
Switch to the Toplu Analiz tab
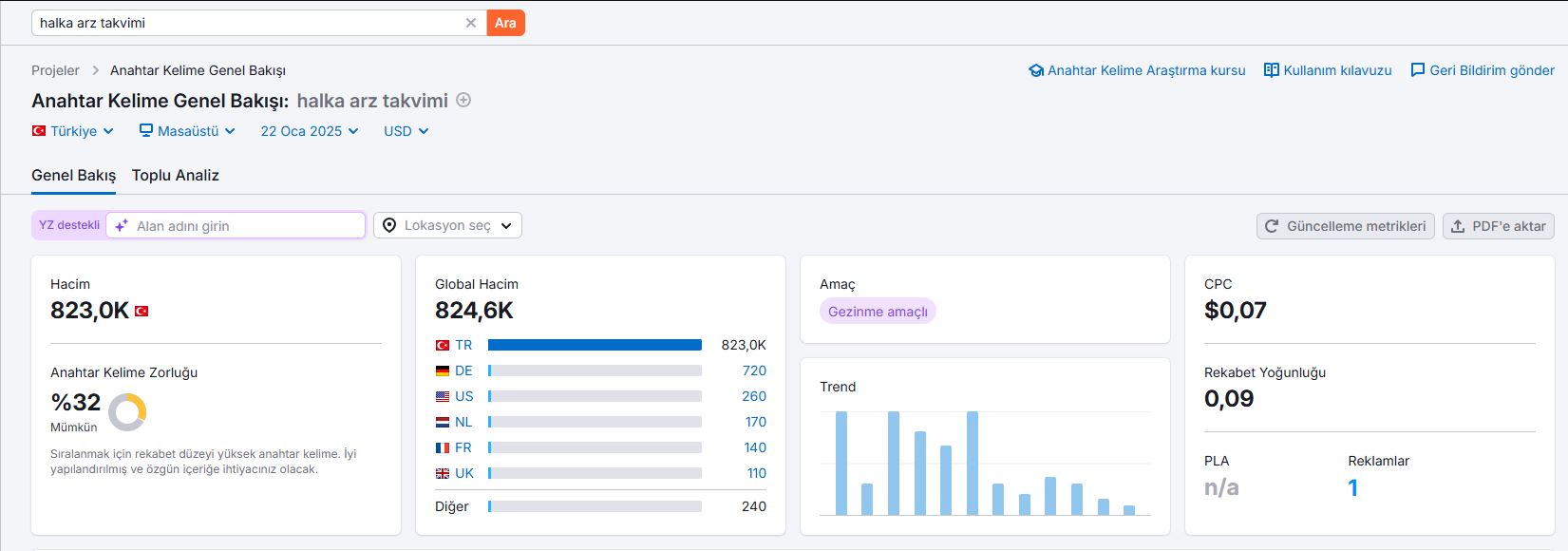point(176,175)
